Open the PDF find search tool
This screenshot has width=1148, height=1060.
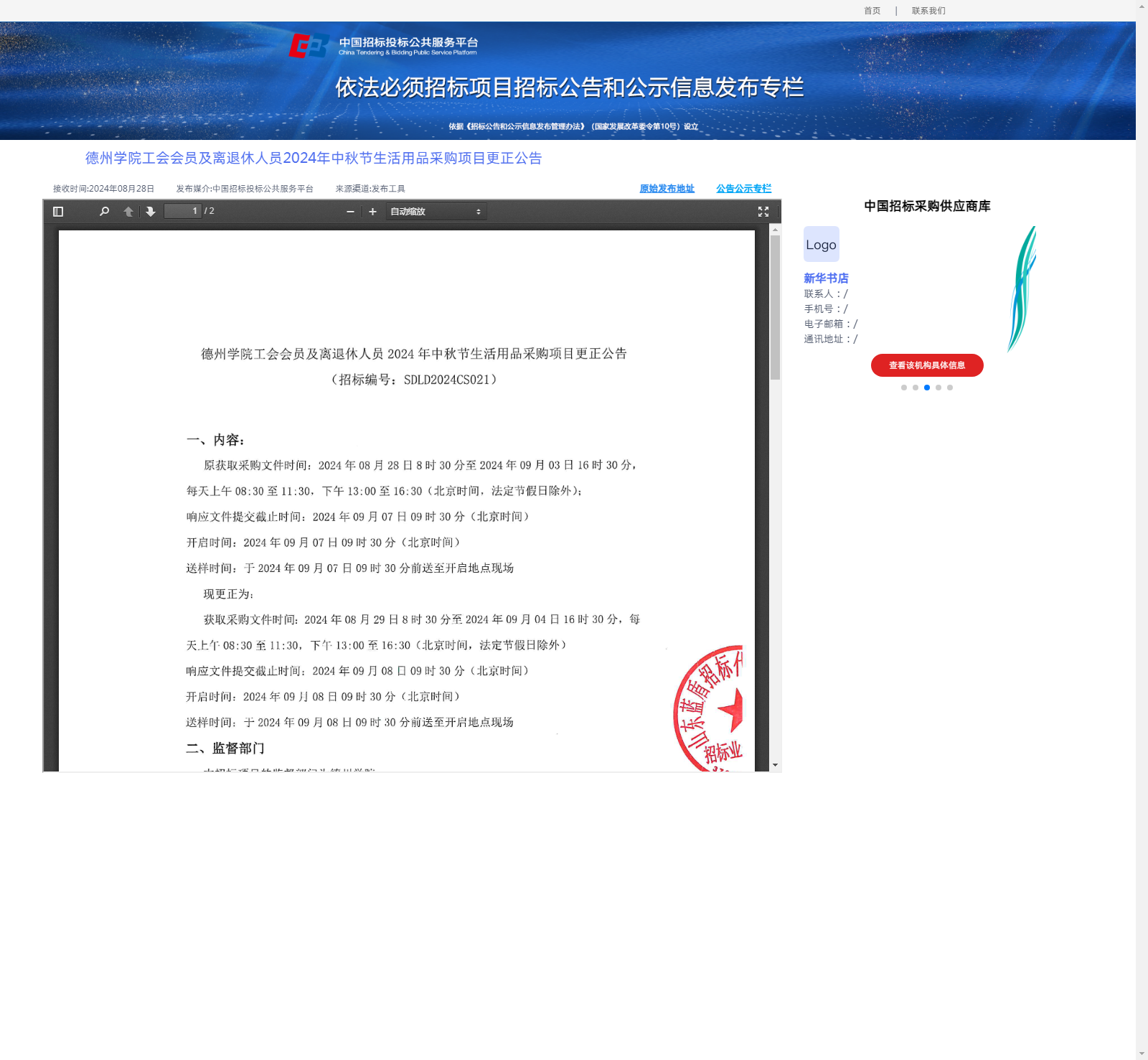(104, 212)
